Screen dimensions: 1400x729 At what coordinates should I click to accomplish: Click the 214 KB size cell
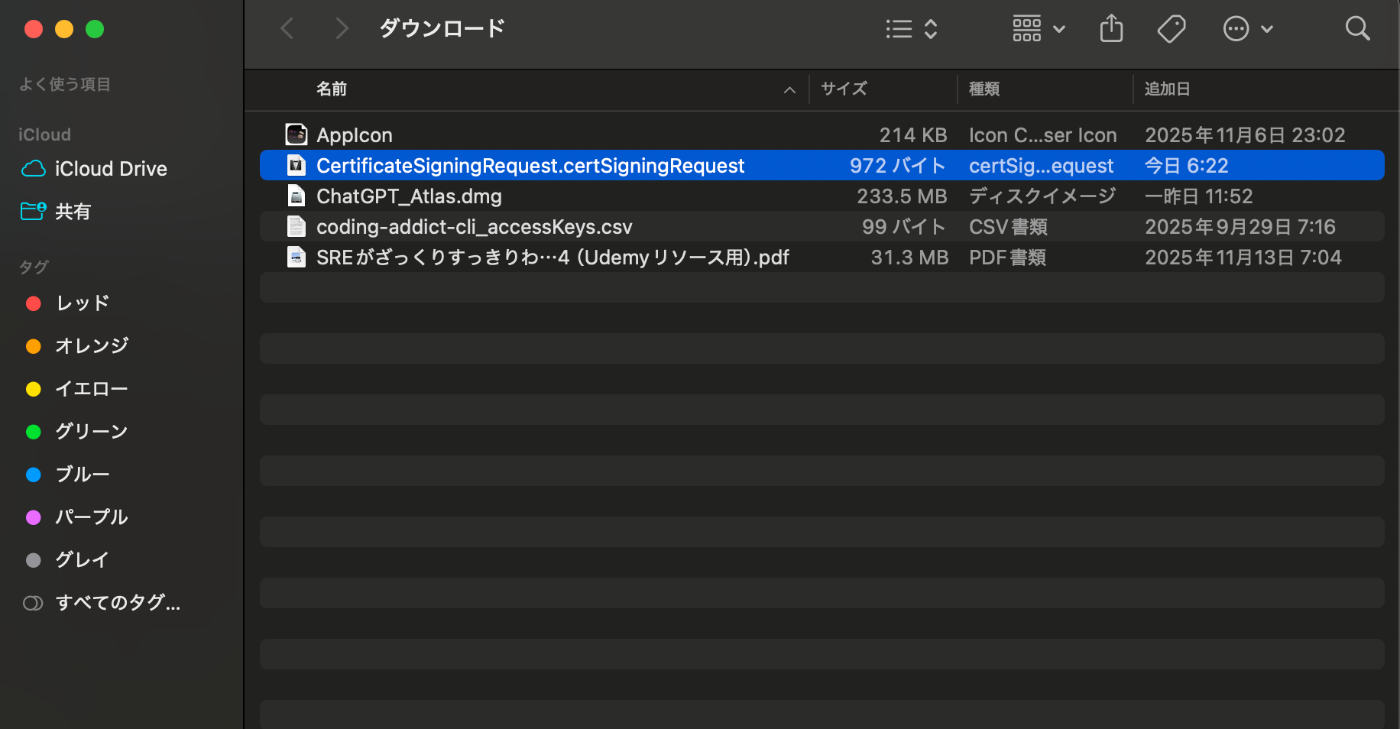(x=913, y=135)
